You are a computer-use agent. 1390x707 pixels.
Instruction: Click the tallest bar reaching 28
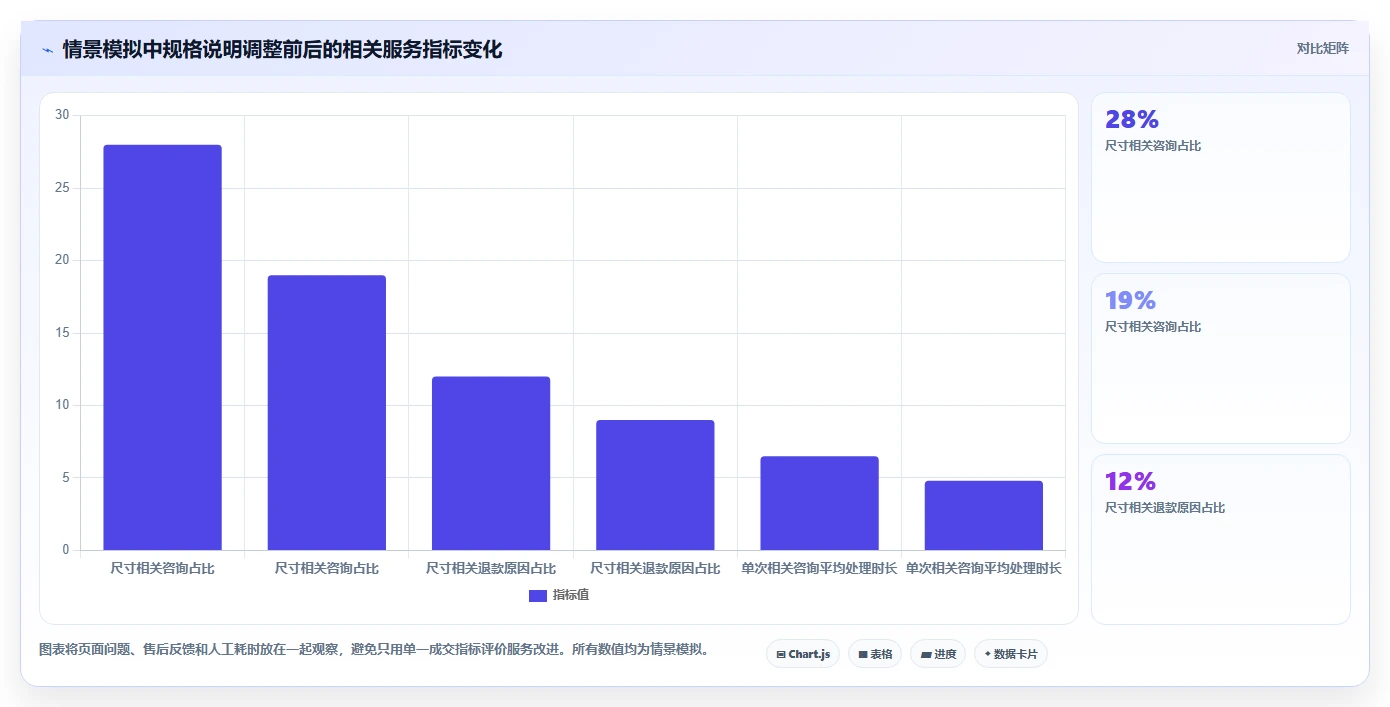click(163, 347)
